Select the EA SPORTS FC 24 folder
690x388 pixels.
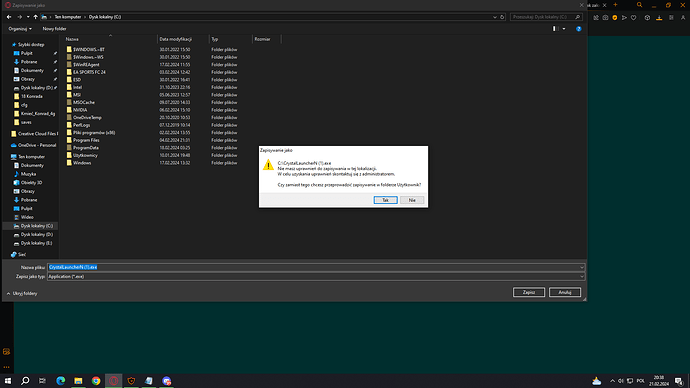tap(89, 72)
